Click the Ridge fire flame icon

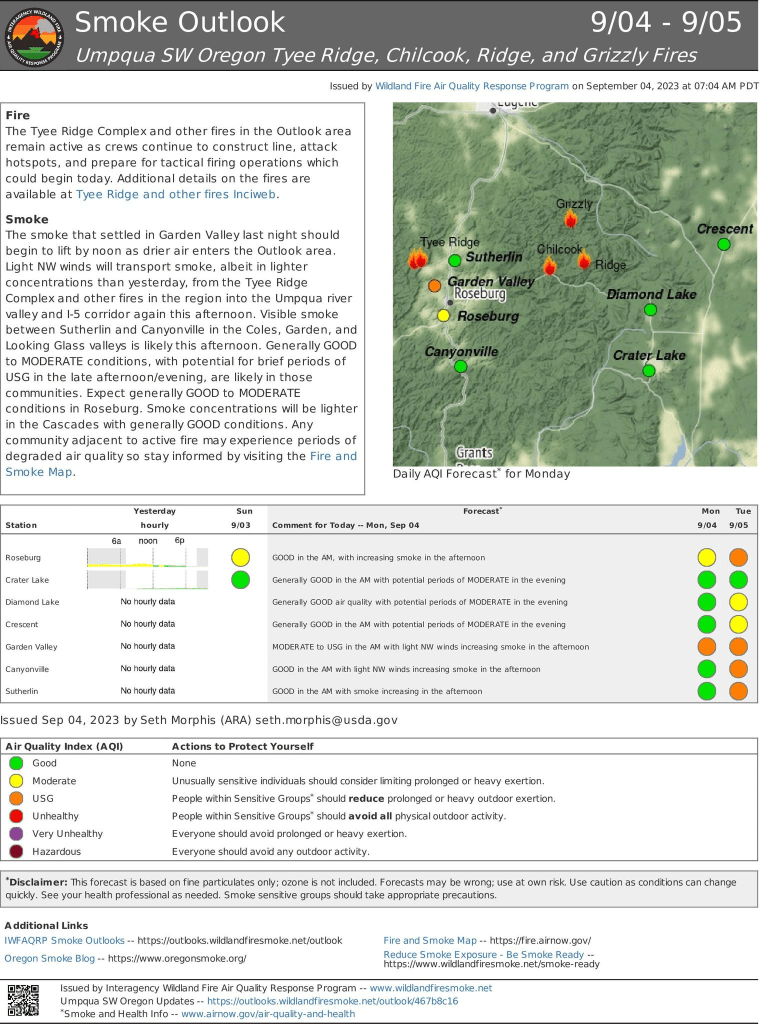[584, 261]
